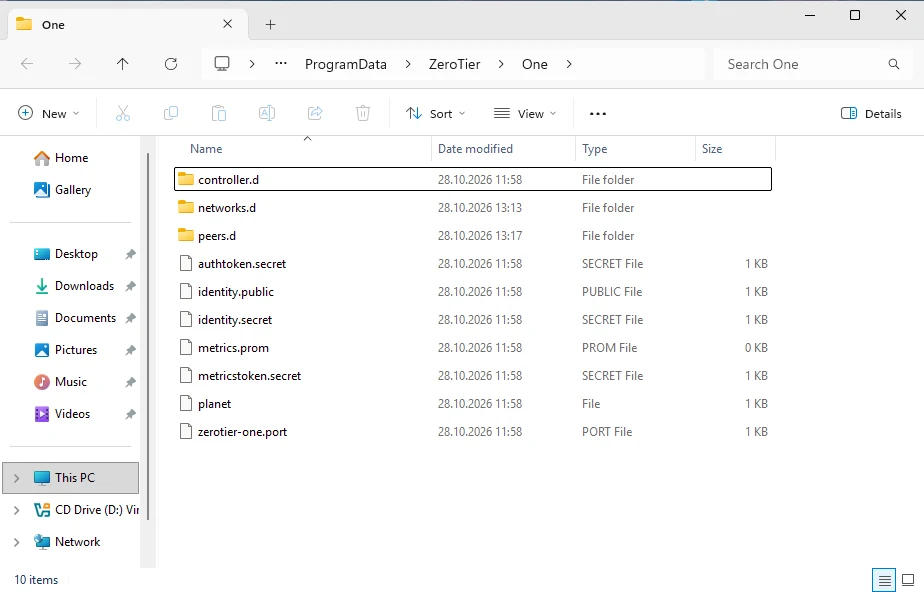Expand the This PC tree node
Image resolution: width=924 pixels, height=592 pixels.
click(x=16, y=478)
